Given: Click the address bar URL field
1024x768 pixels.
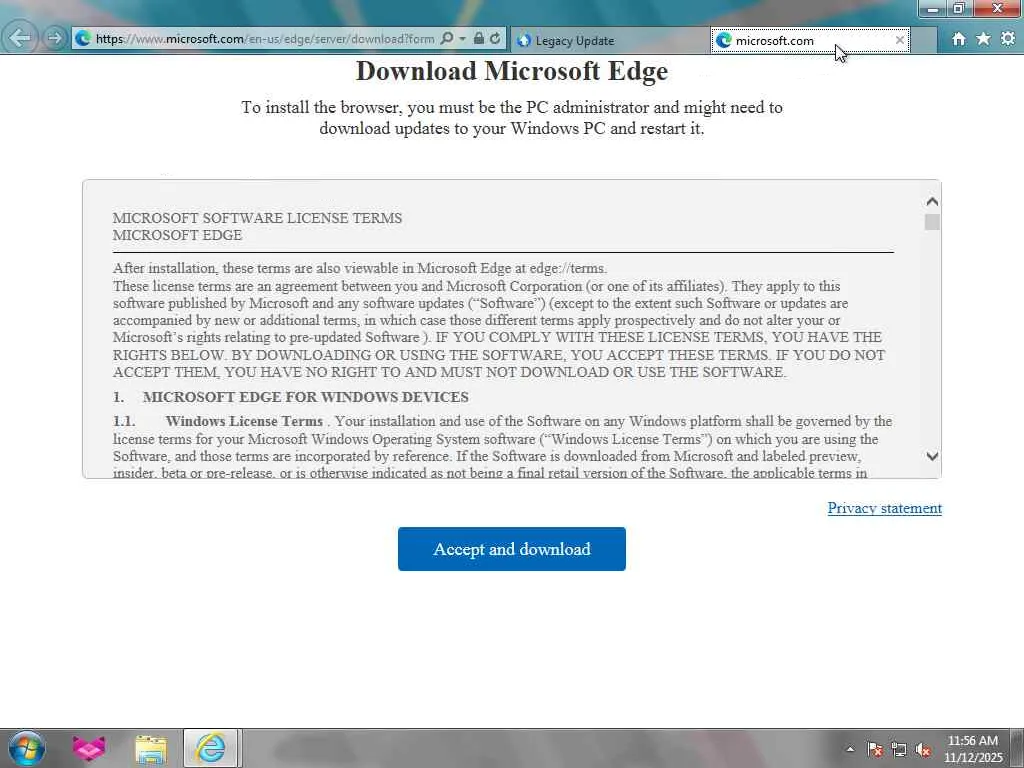Looking at the screenshot, I should [x=264, y=39].
